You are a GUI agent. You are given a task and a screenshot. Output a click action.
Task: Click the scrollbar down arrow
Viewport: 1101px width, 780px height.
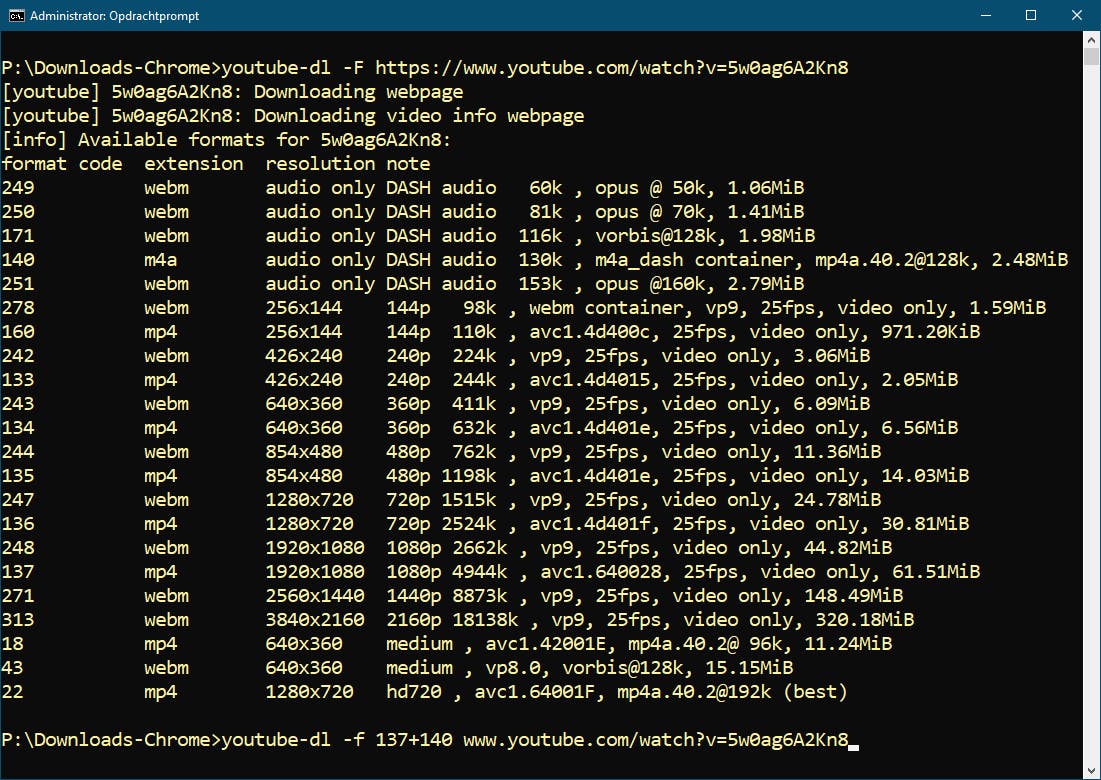click(1092, 771)
